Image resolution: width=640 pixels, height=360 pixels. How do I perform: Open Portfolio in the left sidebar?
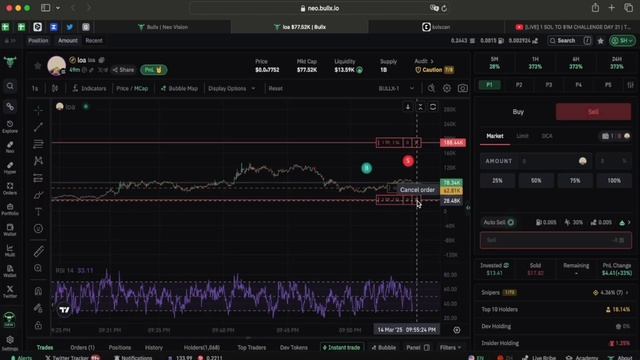point(10,209)
